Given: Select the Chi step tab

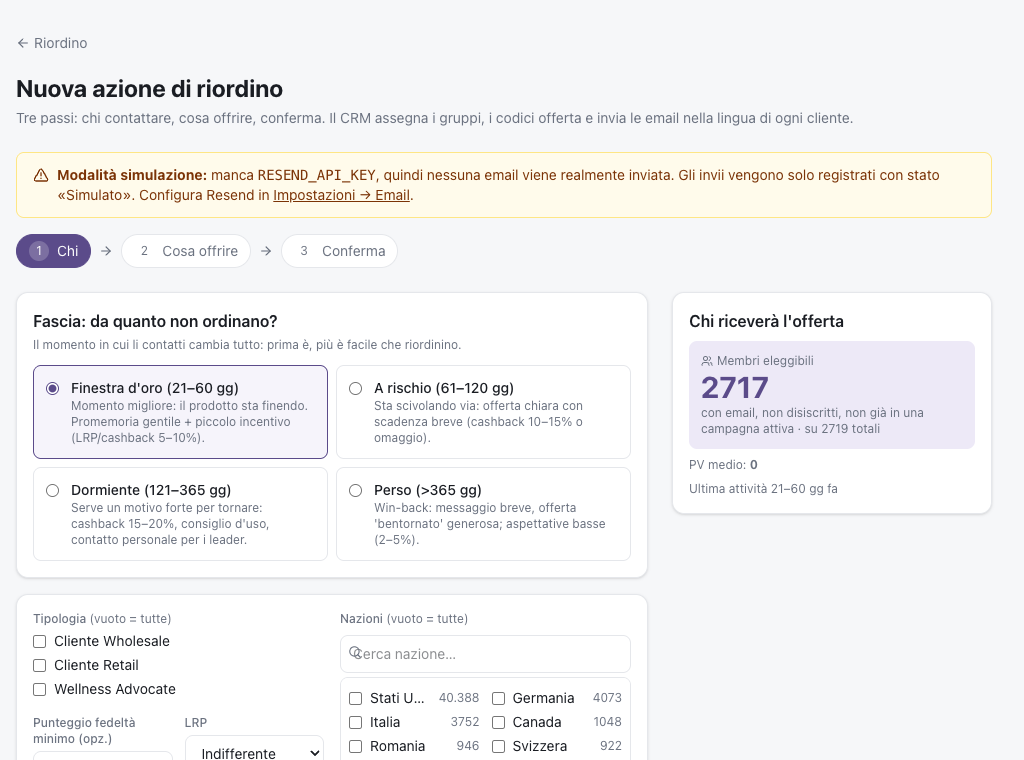Looking at the screenshot, I should (x=54, y=251).
